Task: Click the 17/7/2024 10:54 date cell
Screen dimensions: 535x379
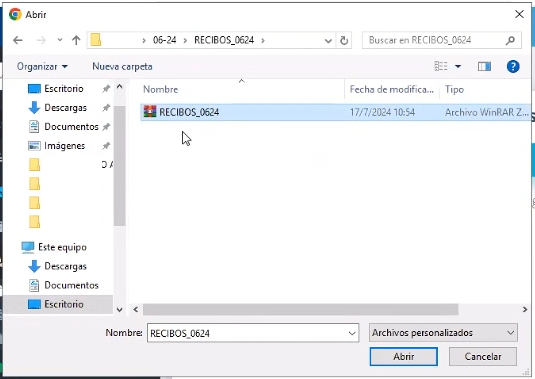Action: coord(382,112)
